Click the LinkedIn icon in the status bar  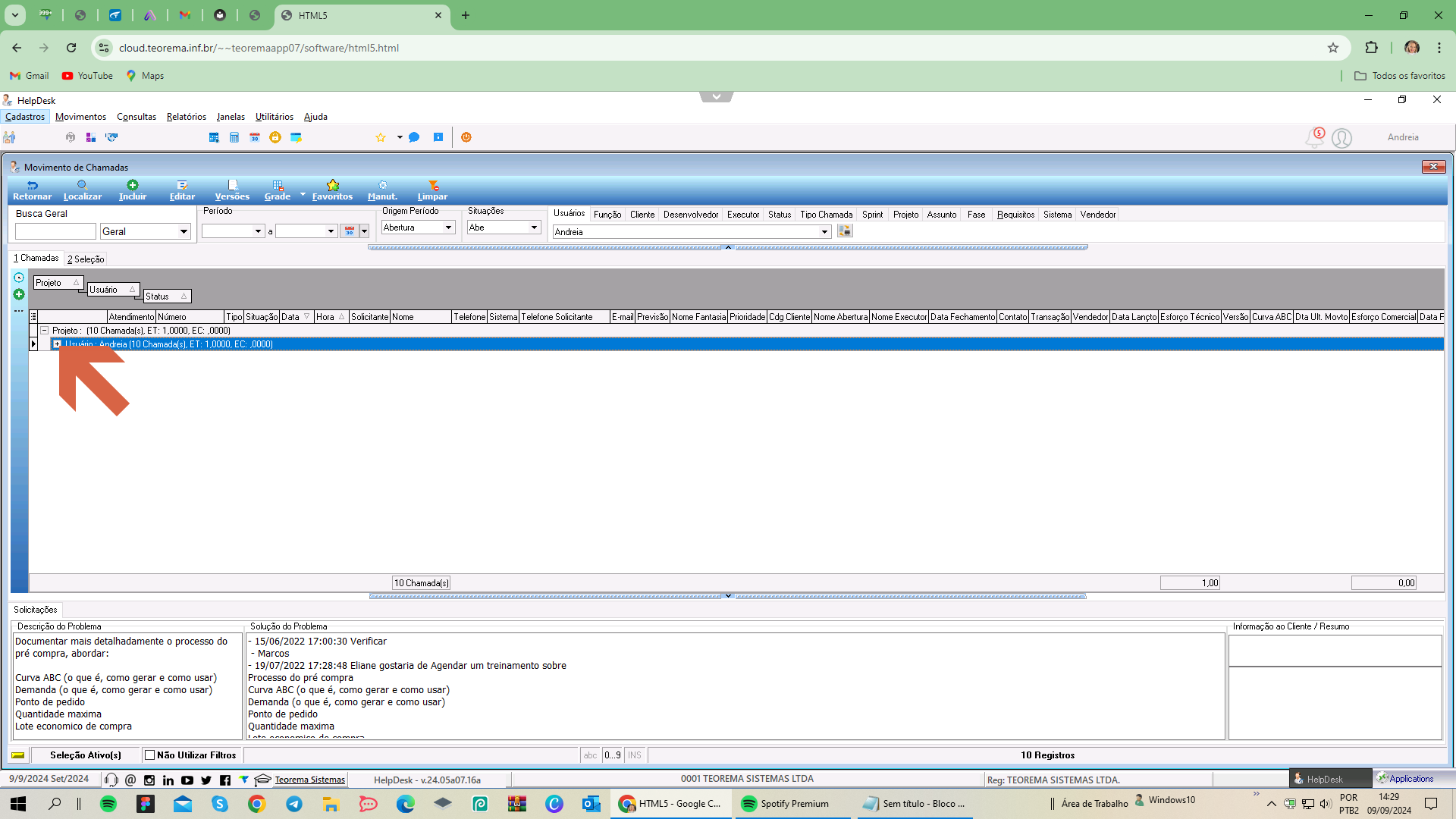pyautogui.click(x=168, y=780)
